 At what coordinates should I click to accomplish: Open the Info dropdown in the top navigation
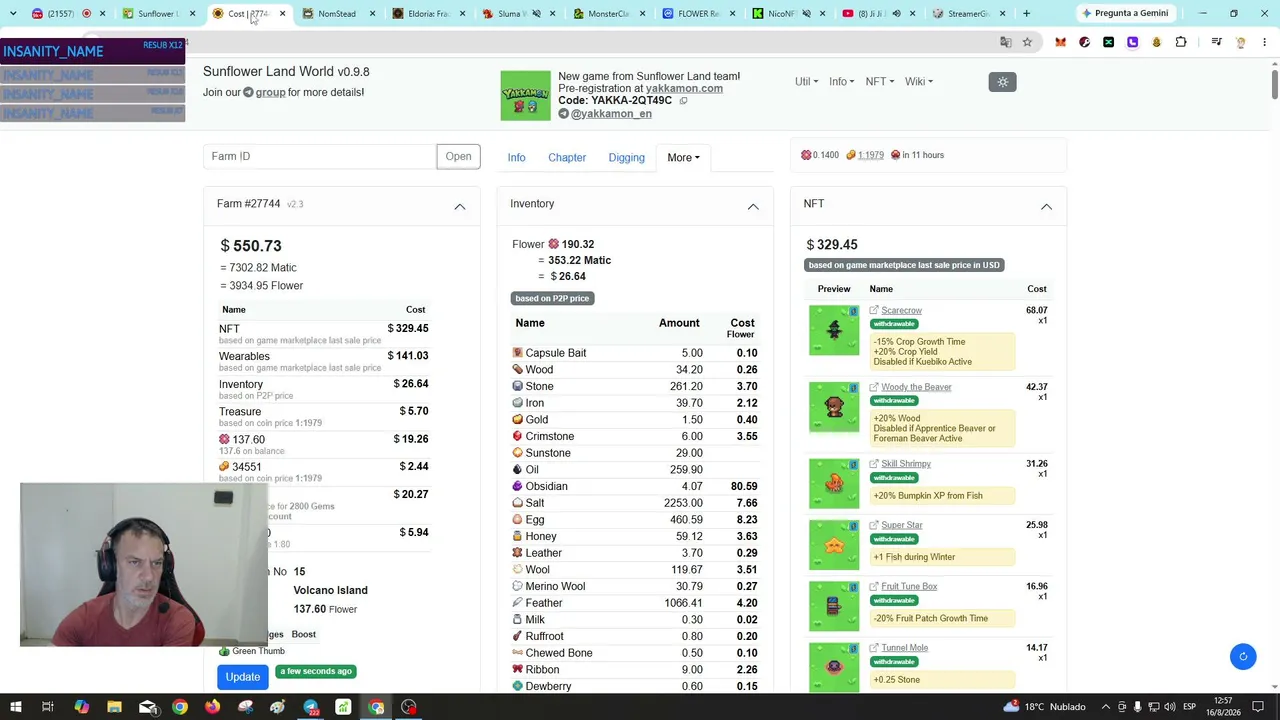pos(841,82)
